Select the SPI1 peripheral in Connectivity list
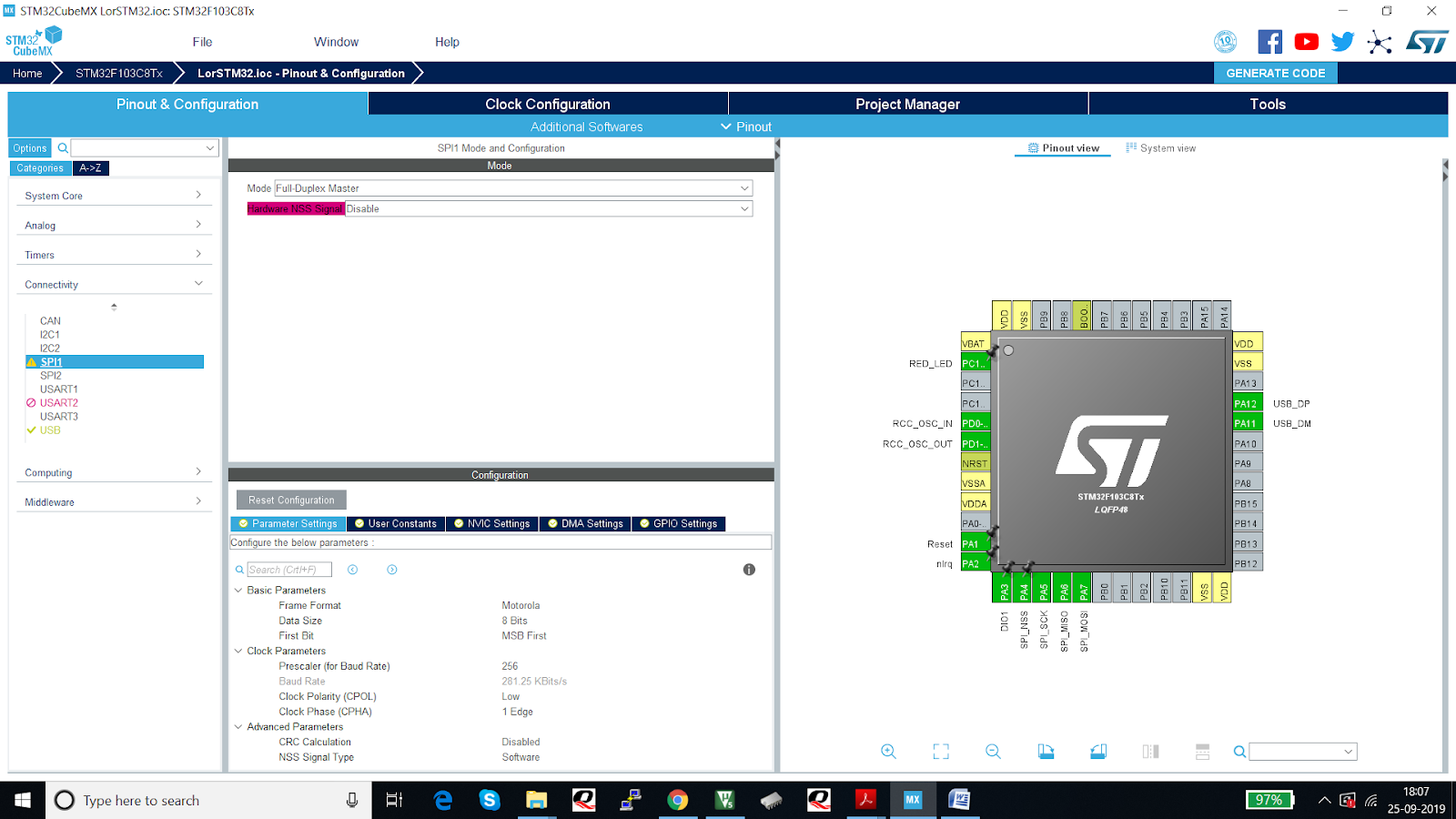Screen dimensions: 1456x819 (x=52, y=361)
